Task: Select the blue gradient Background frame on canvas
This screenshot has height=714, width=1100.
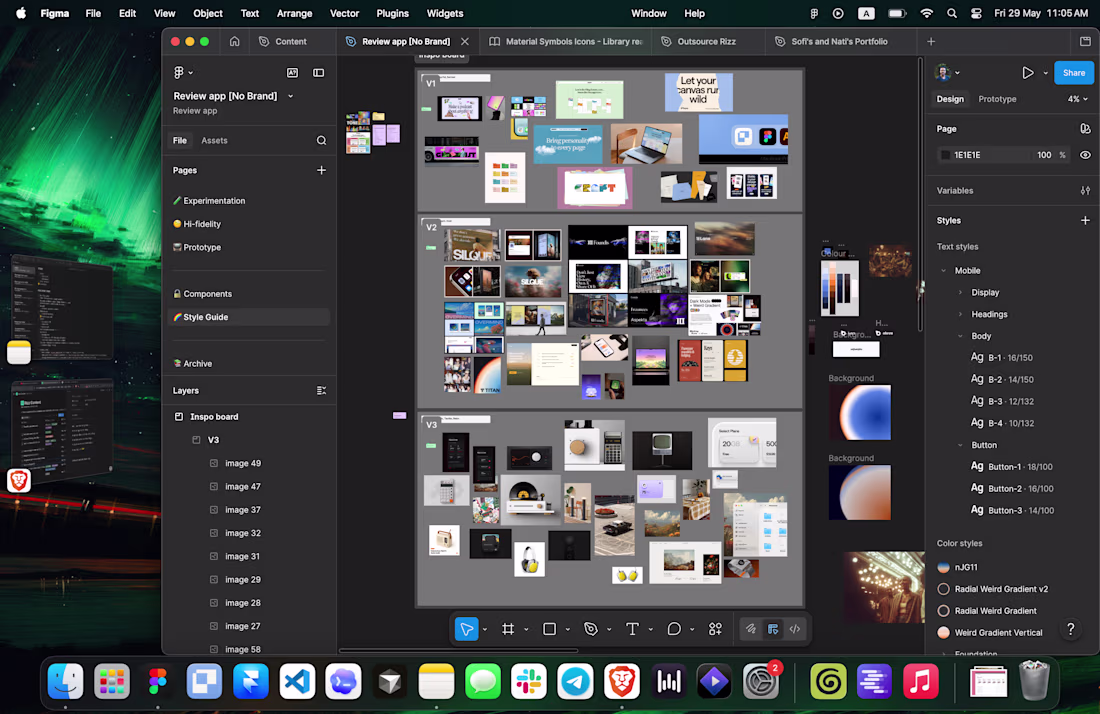Action: pos(859,412)
